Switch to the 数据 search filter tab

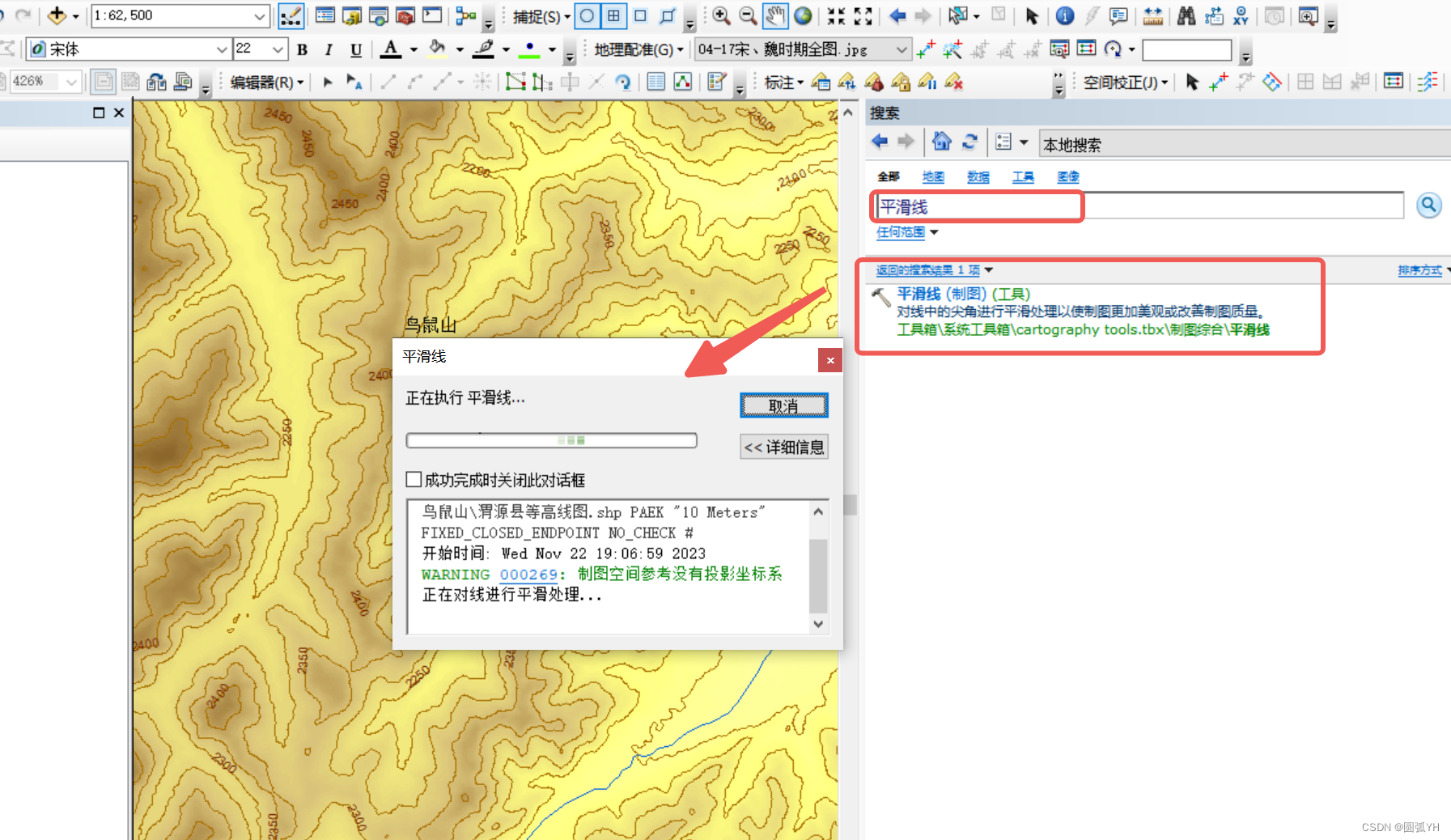pyautogui.click(x=978, y=176)
